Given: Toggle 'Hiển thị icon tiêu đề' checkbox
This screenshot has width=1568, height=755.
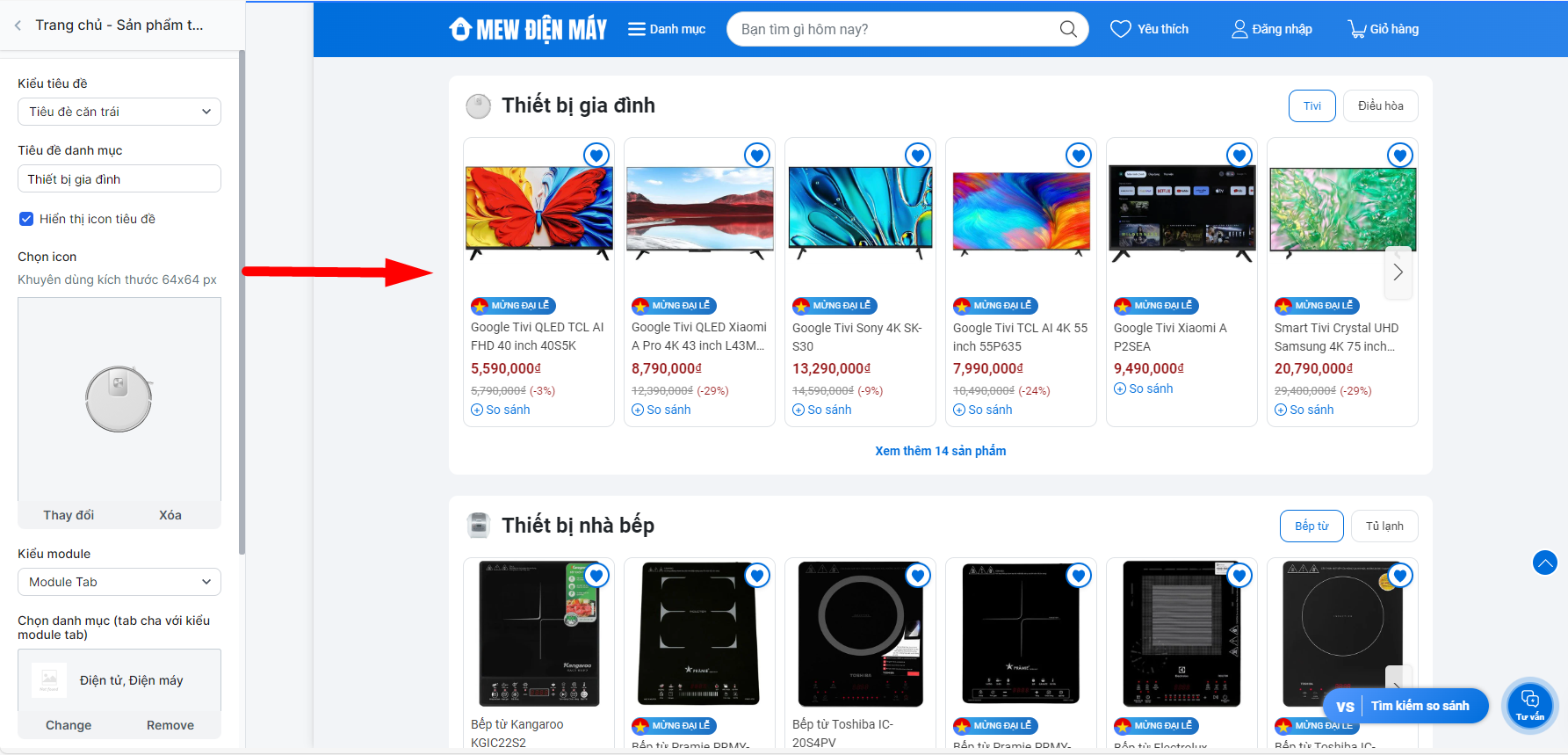Looking at the screenshot, I should click(x=26, y=219).
